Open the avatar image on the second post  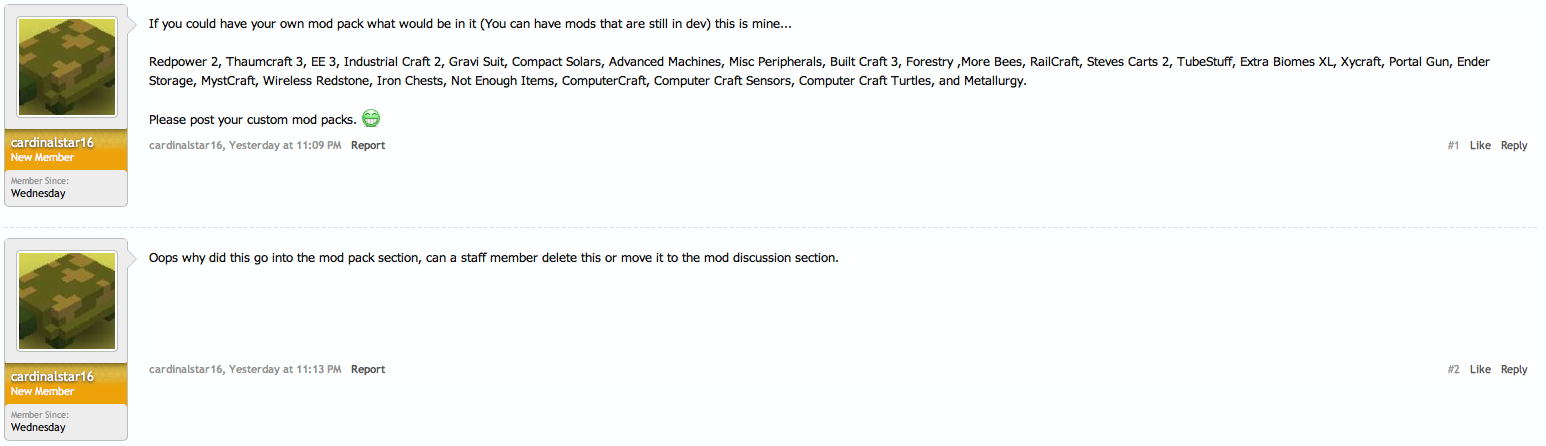pyautogui.click(x=67, y=301)
